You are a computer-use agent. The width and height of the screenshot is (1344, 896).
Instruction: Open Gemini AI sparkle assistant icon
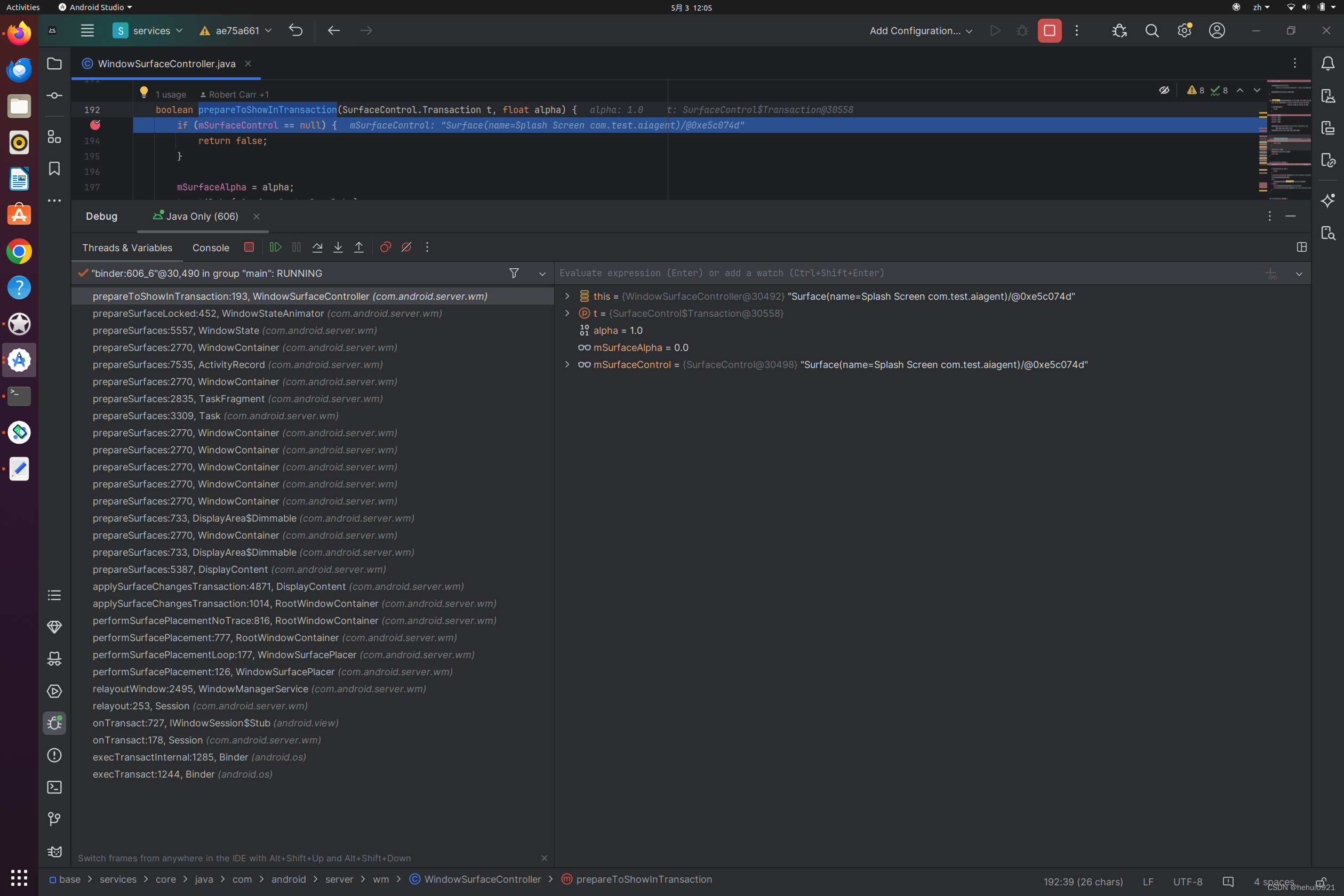coord(1328,201)
